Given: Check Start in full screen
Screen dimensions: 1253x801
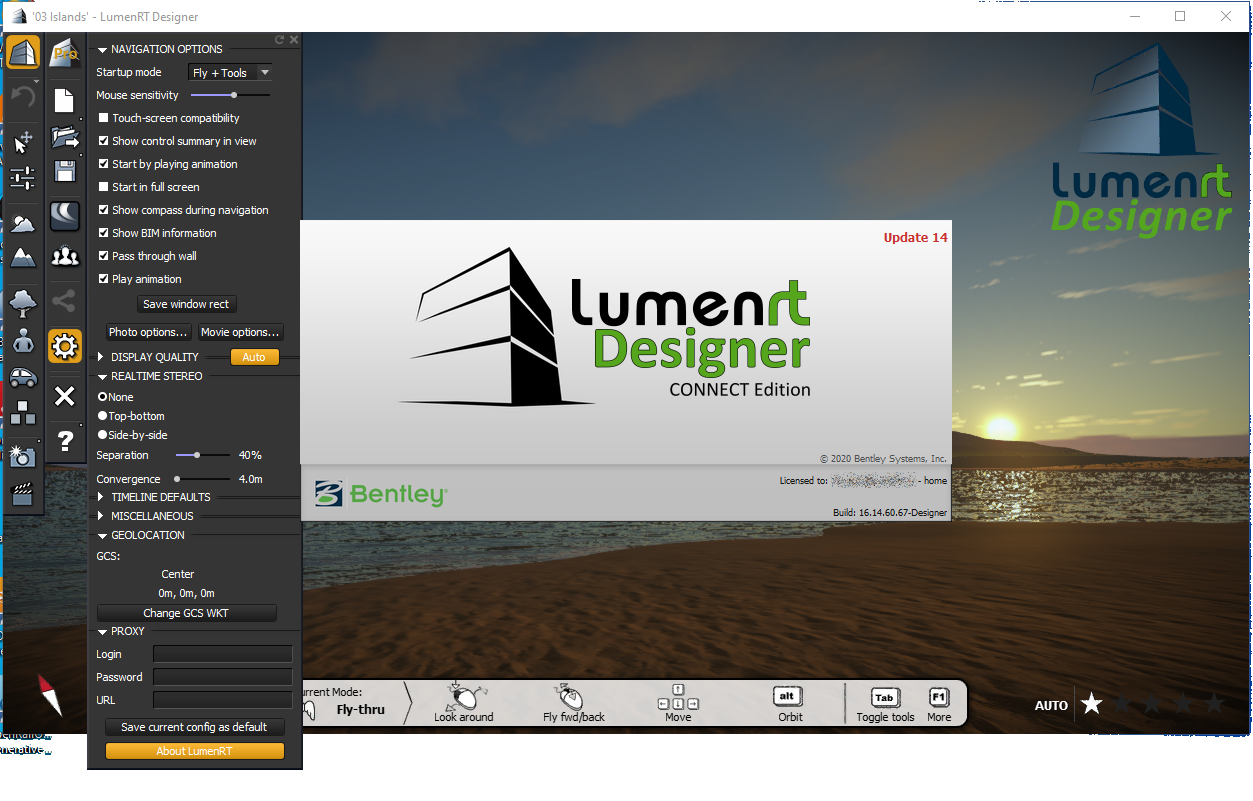Looking at the screenshot, I should (x=103, y=187).
